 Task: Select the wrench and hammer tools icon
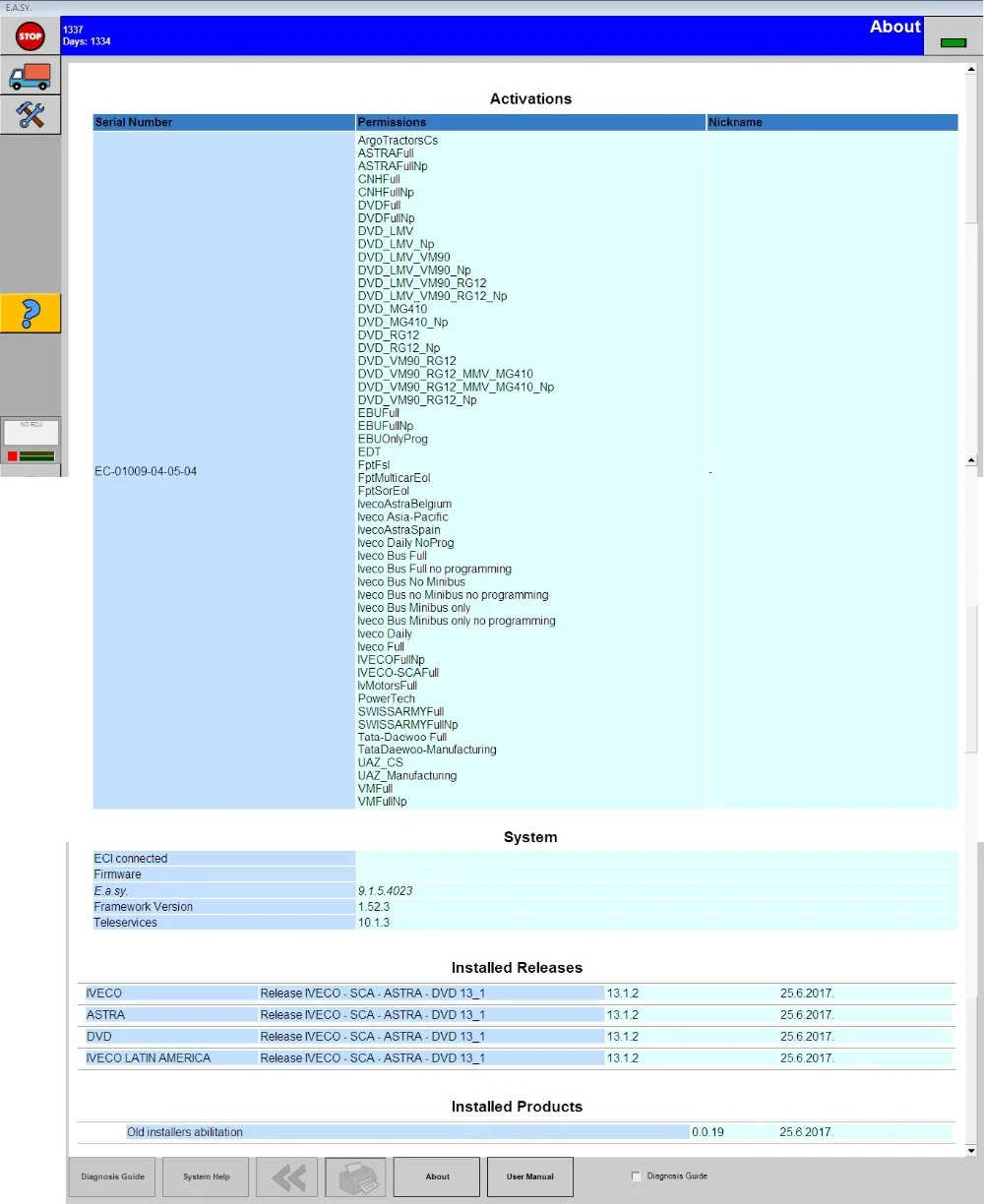(31, 114)
